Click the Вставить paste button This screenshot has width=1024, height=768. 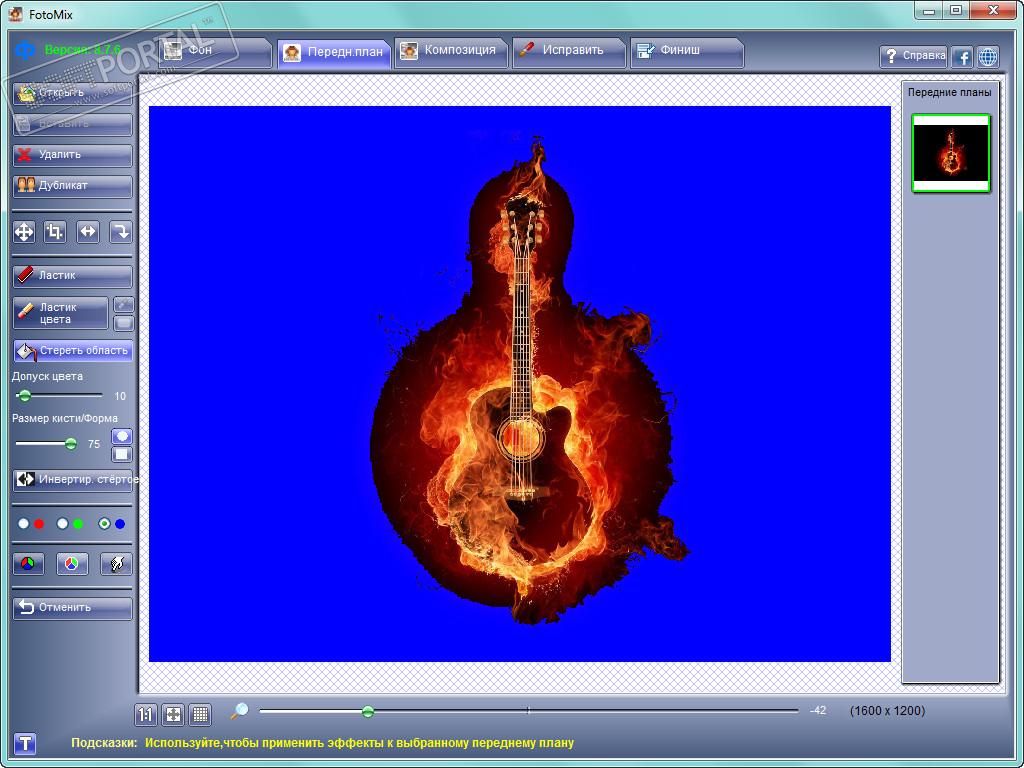[72, 123]
